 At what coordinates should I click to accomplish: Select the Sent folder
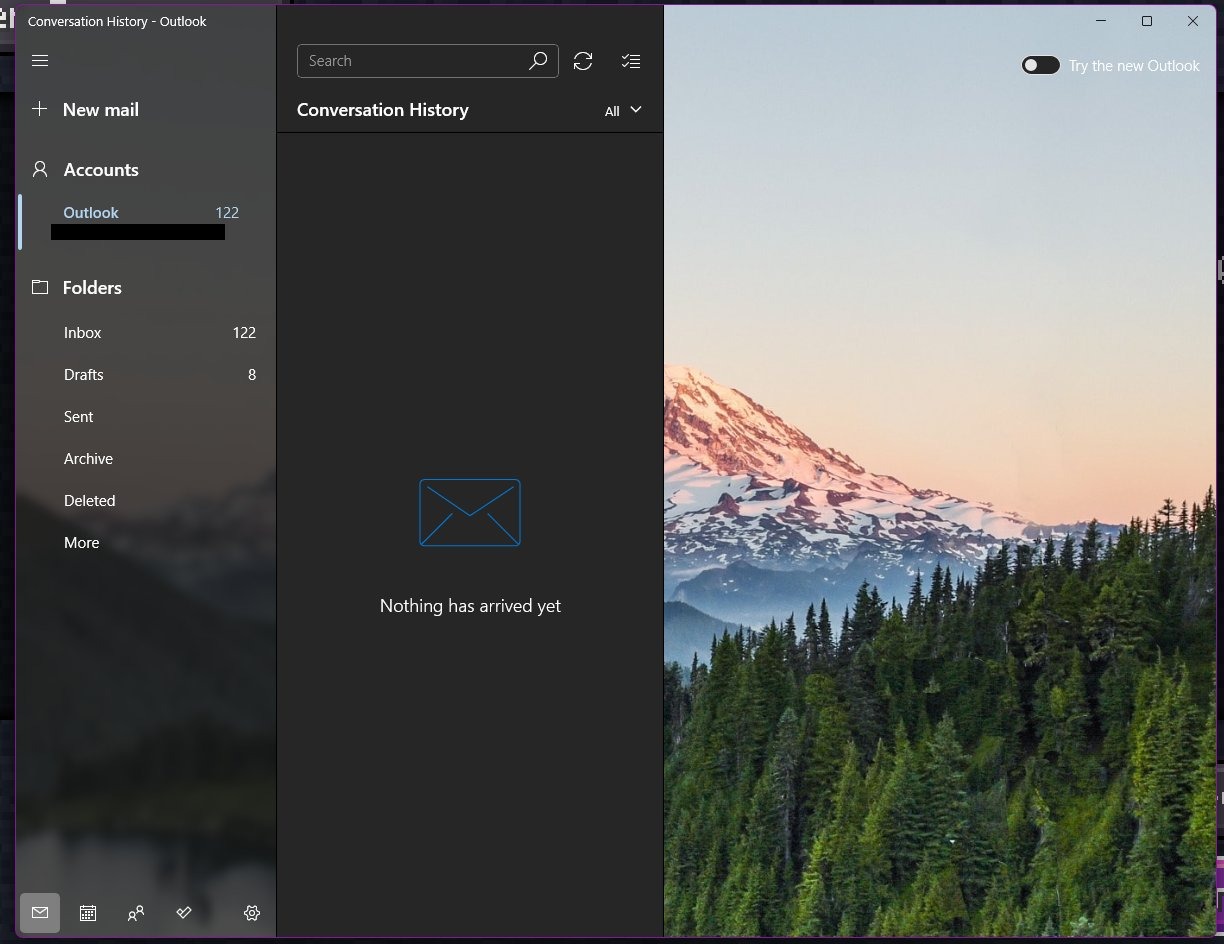79,417
